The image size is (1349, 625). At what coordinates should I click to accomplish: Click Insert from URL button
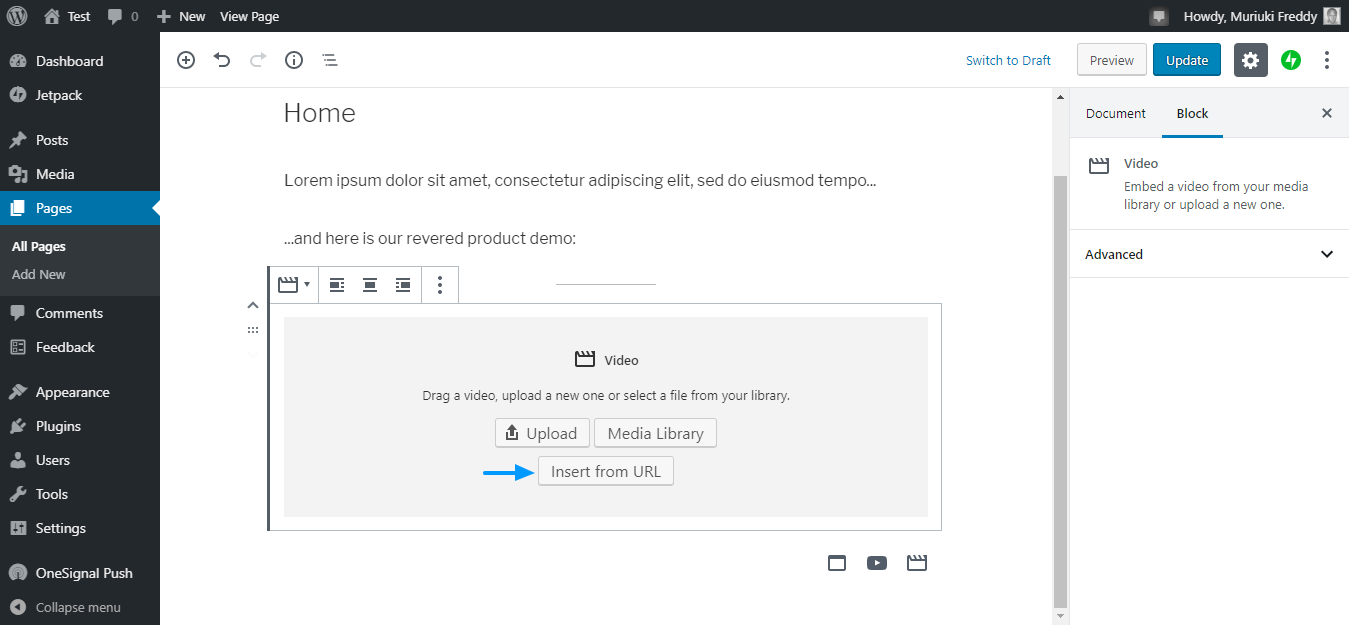[x=606, y=471]
